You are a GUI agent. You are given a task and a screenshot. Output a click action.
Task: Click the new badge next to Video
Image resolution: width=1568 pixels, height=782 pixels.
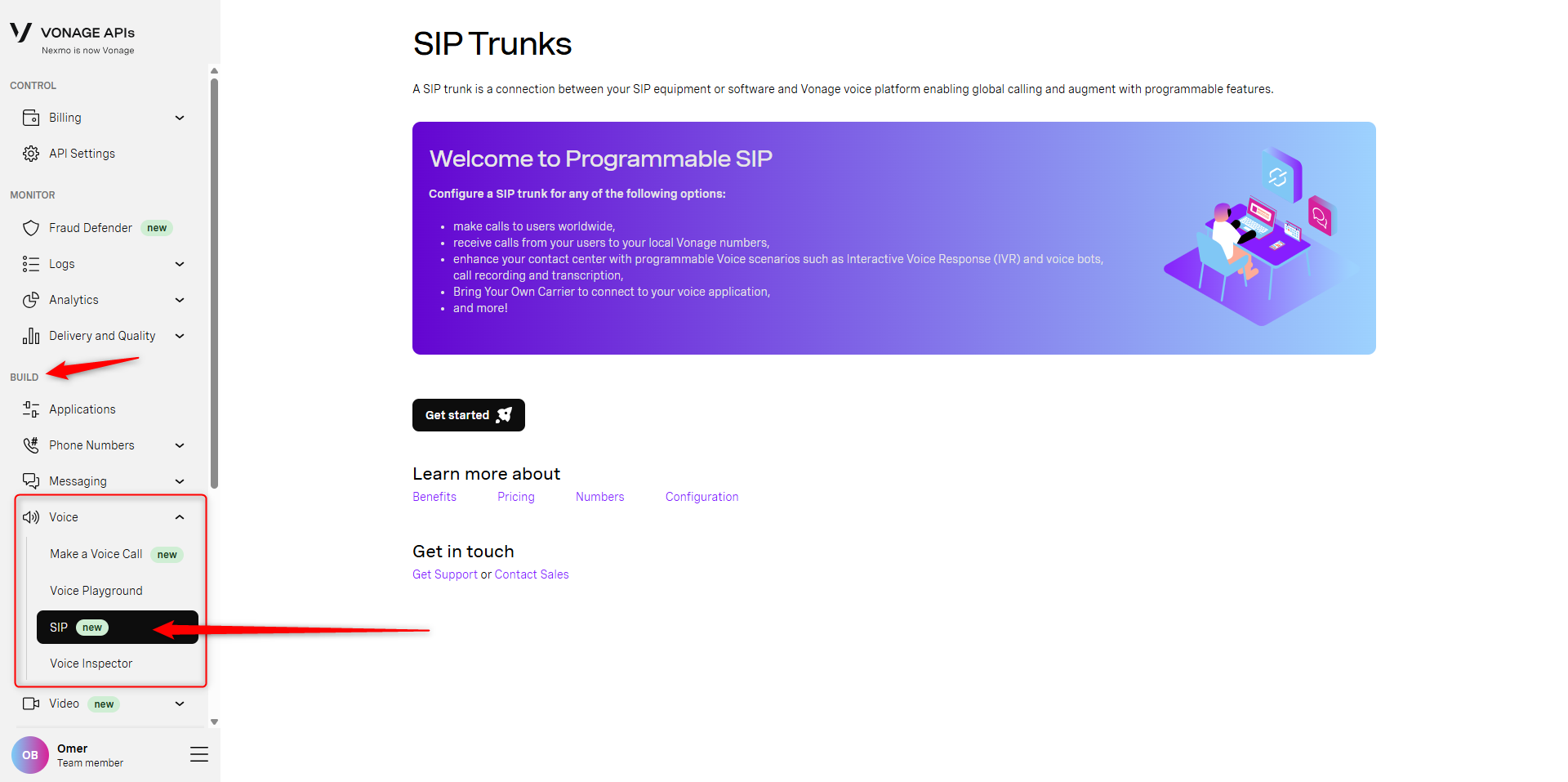[104, 704]
